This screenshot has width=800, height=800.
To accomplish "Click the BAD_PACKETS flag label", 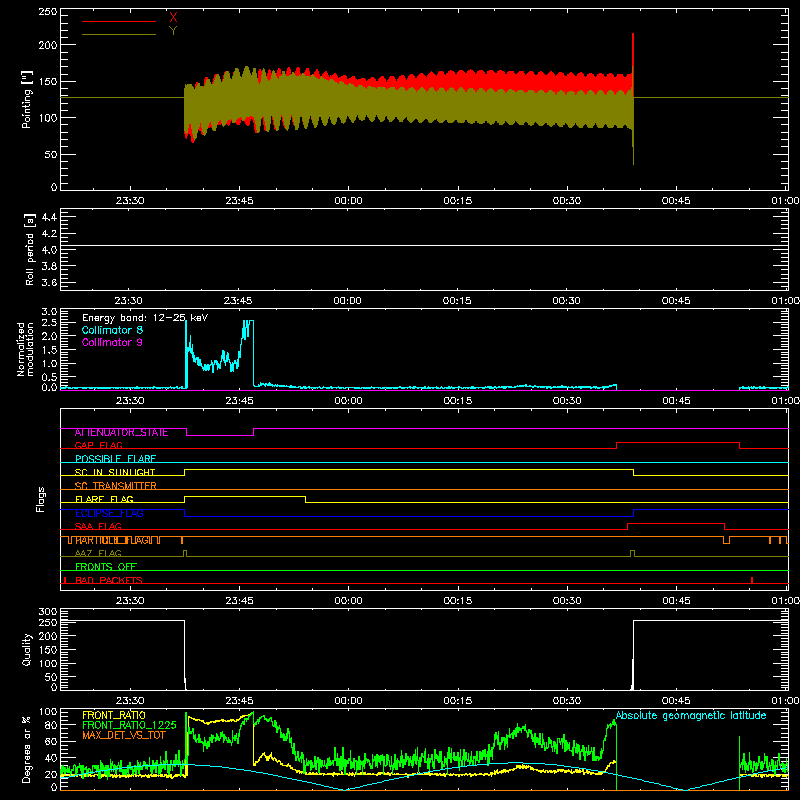I will (x=109, y=580).
